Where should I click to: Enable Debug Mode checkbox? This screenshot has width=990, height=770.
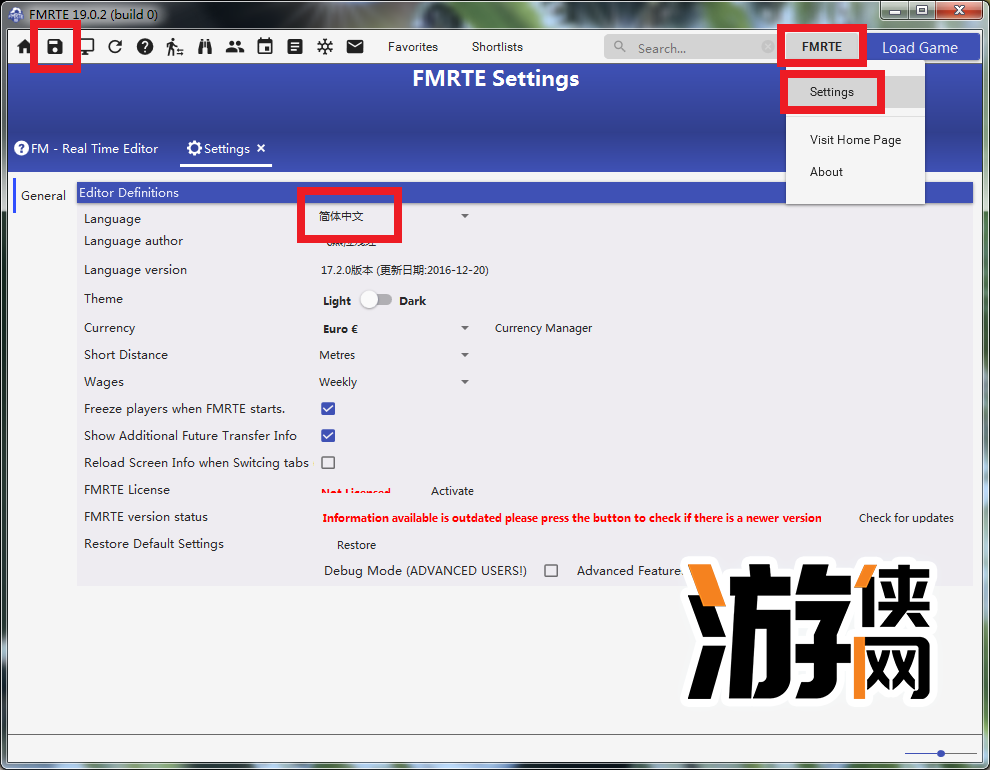[x=551, y=571]
